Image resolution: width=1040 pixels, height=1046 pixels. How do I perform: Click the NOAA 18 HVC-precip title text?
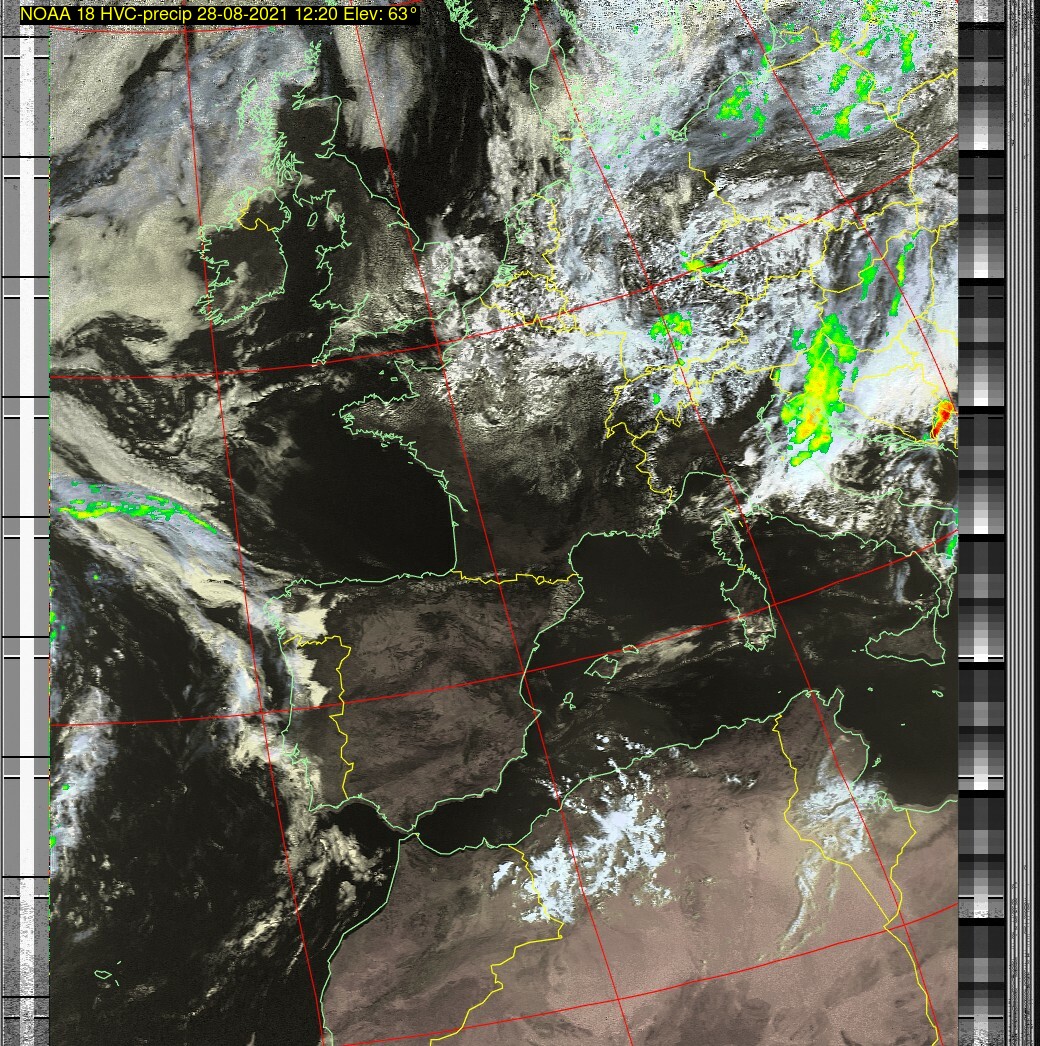coord(220,15)
